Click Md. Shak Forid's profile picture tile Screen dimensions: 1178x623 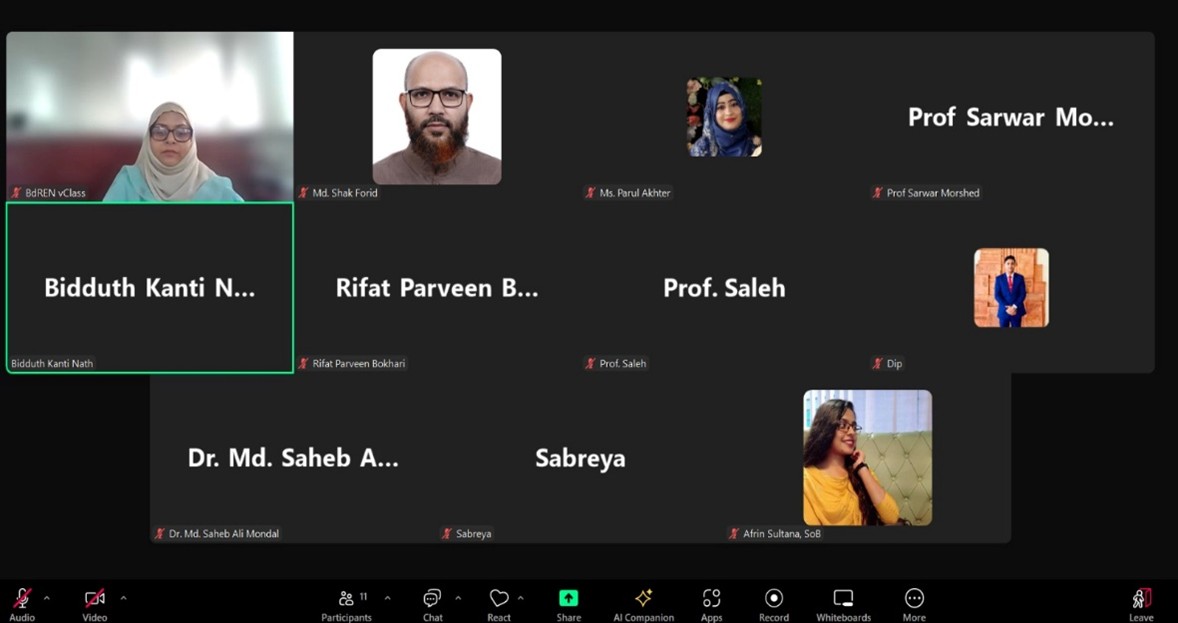pyautogui.click(x=437, y=117)
